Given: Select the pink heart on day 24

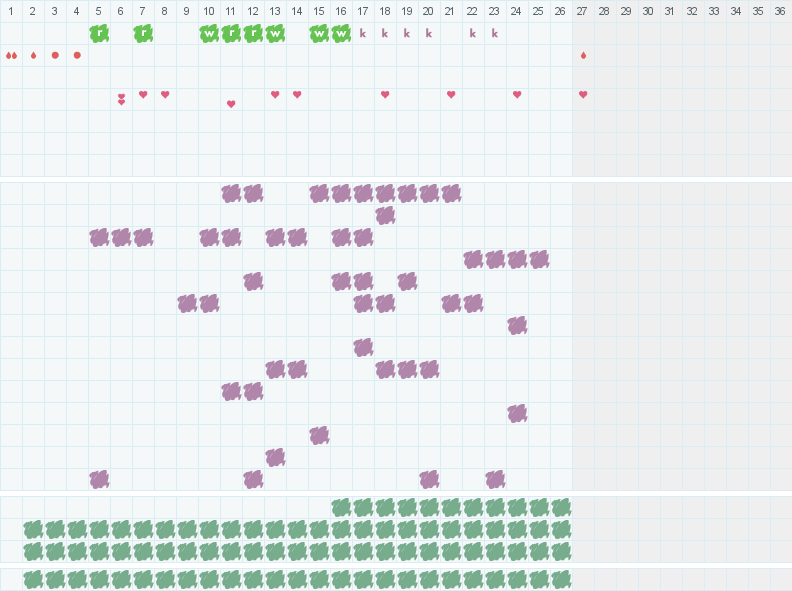Looking at the screenshot, I should 517,94.
